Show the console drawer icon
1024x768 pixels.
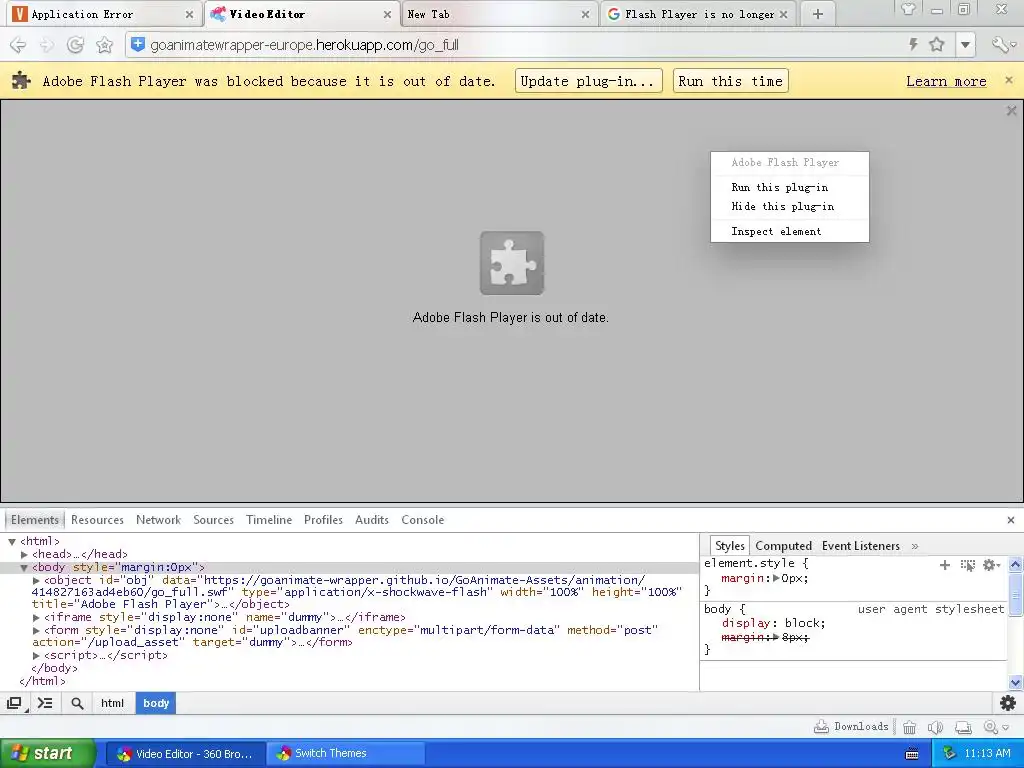pos(45,703)
